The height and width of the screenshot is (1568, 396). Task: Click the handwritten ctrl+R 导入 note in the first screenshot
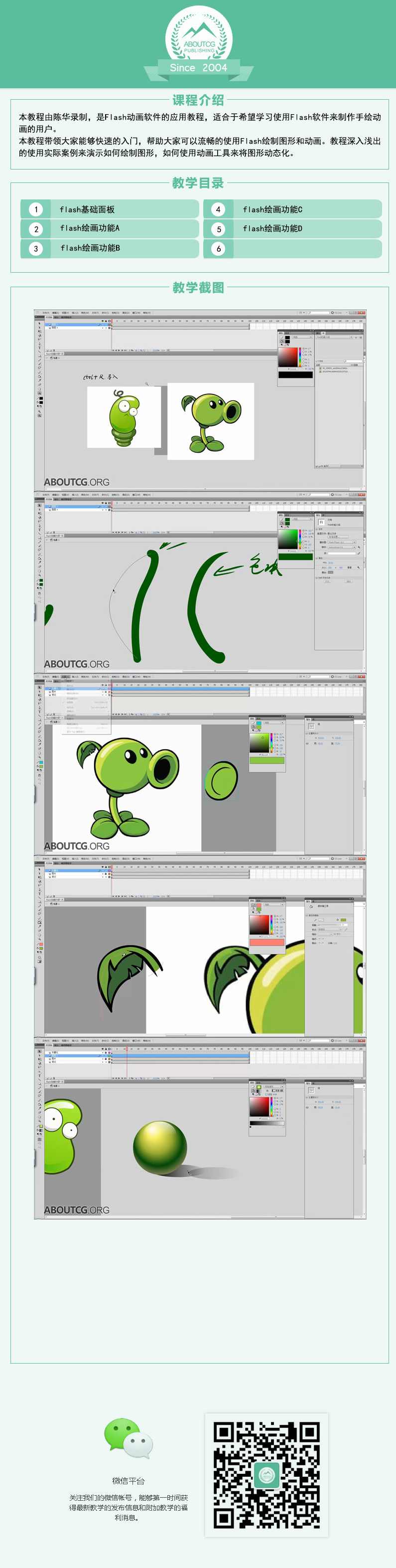click(100, 377)
